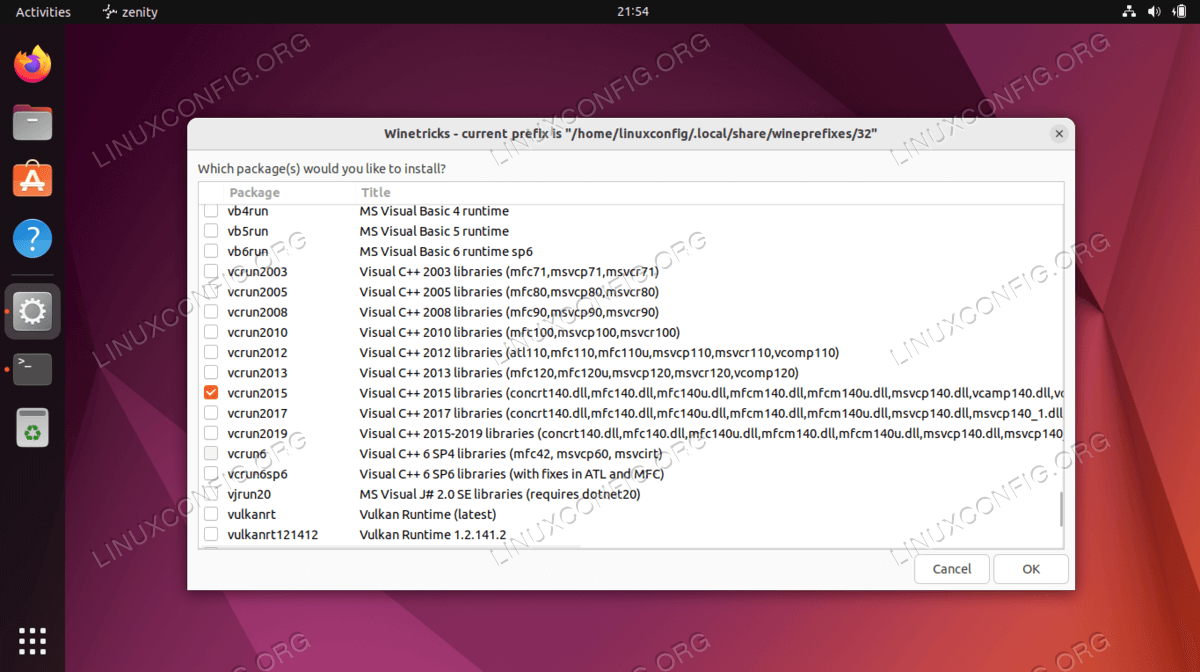
Task: Open Firefox from the dock
Action: coord(33,65)
